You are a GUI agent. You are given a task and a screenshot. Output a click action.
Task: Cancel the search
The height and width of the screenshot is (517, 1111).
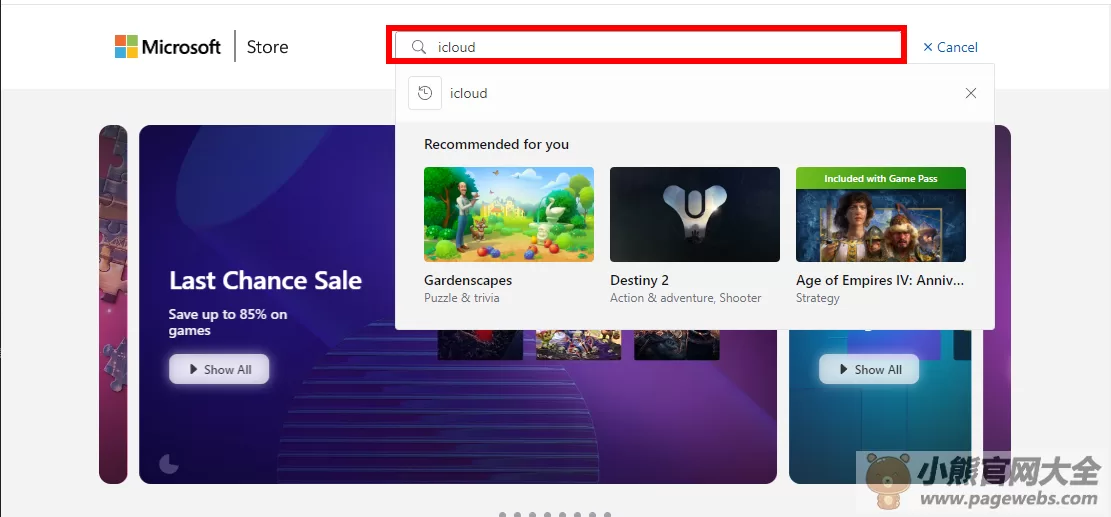coord(950,47)
